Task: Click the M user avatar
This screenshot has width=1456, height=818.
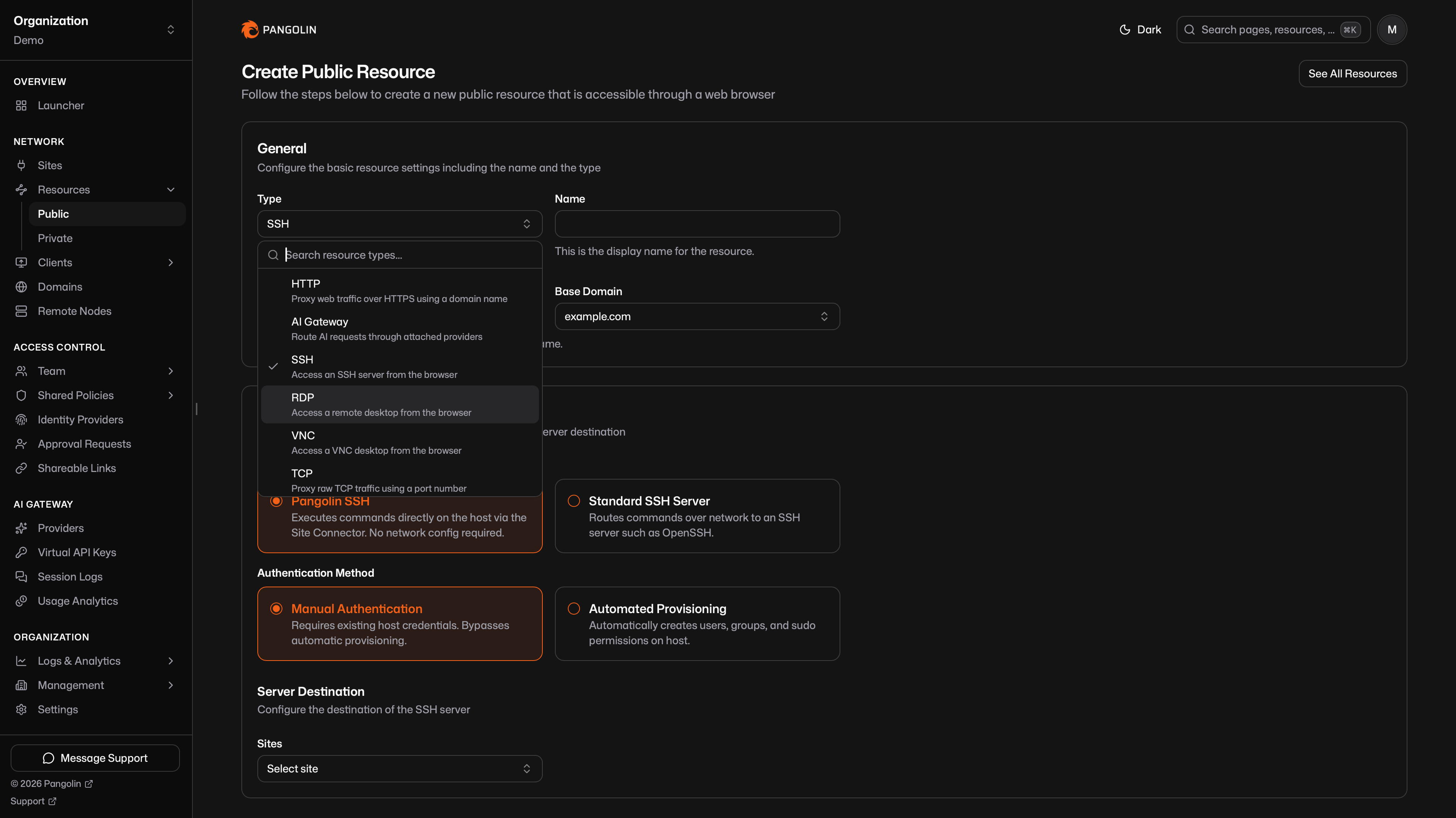Action: coord(1391,29)
